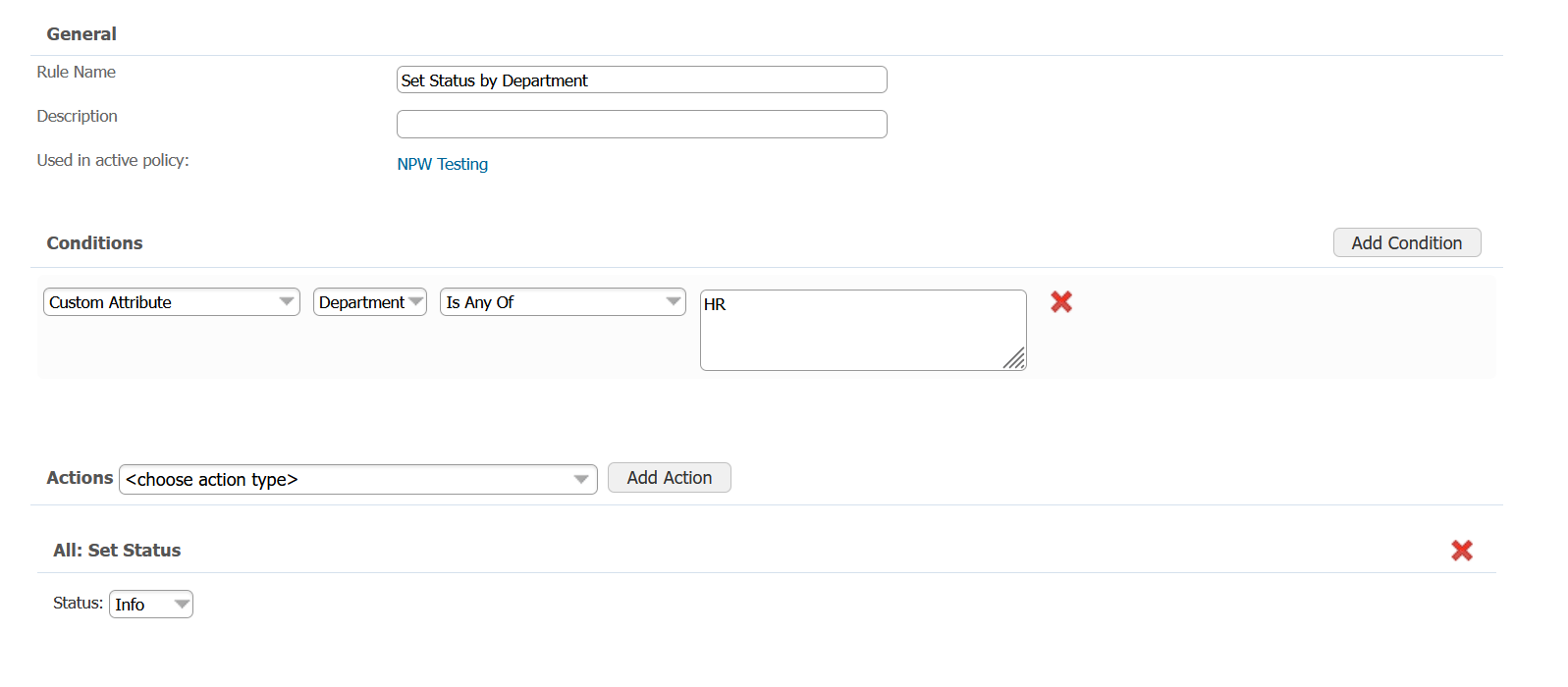The width and height of the screenshot is (1568, 687).
Task: Open the Is Any Of operator dropdown
Action: point(563,302)
